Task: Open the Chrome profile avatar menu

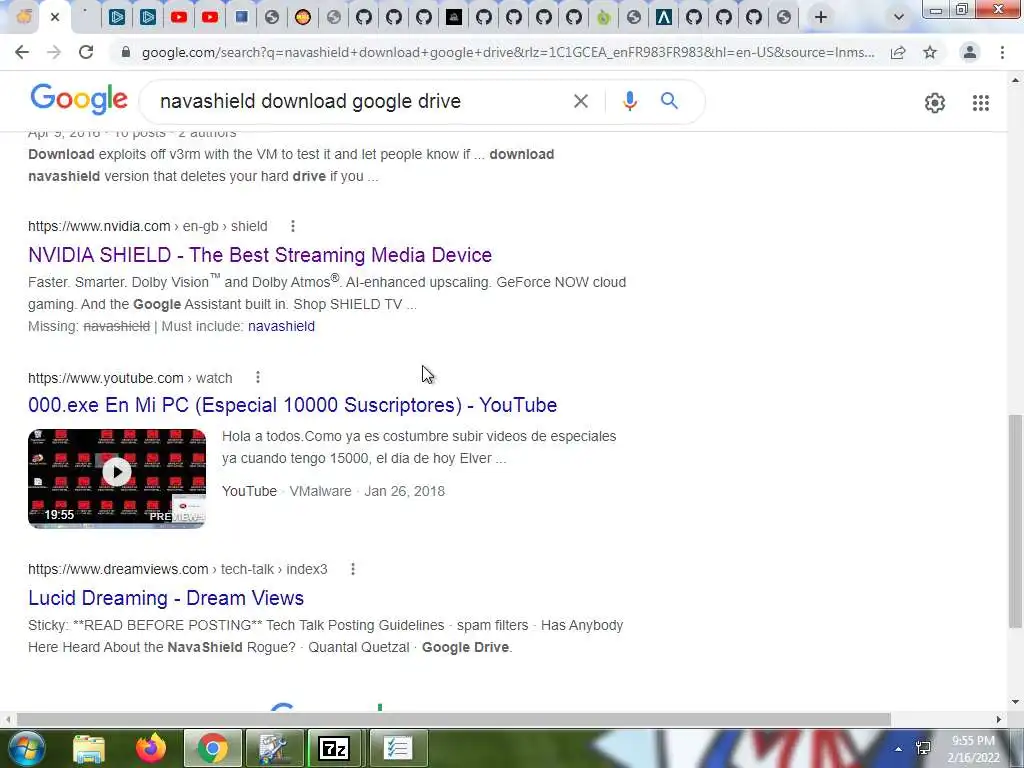Action: [x=970, y=52]
